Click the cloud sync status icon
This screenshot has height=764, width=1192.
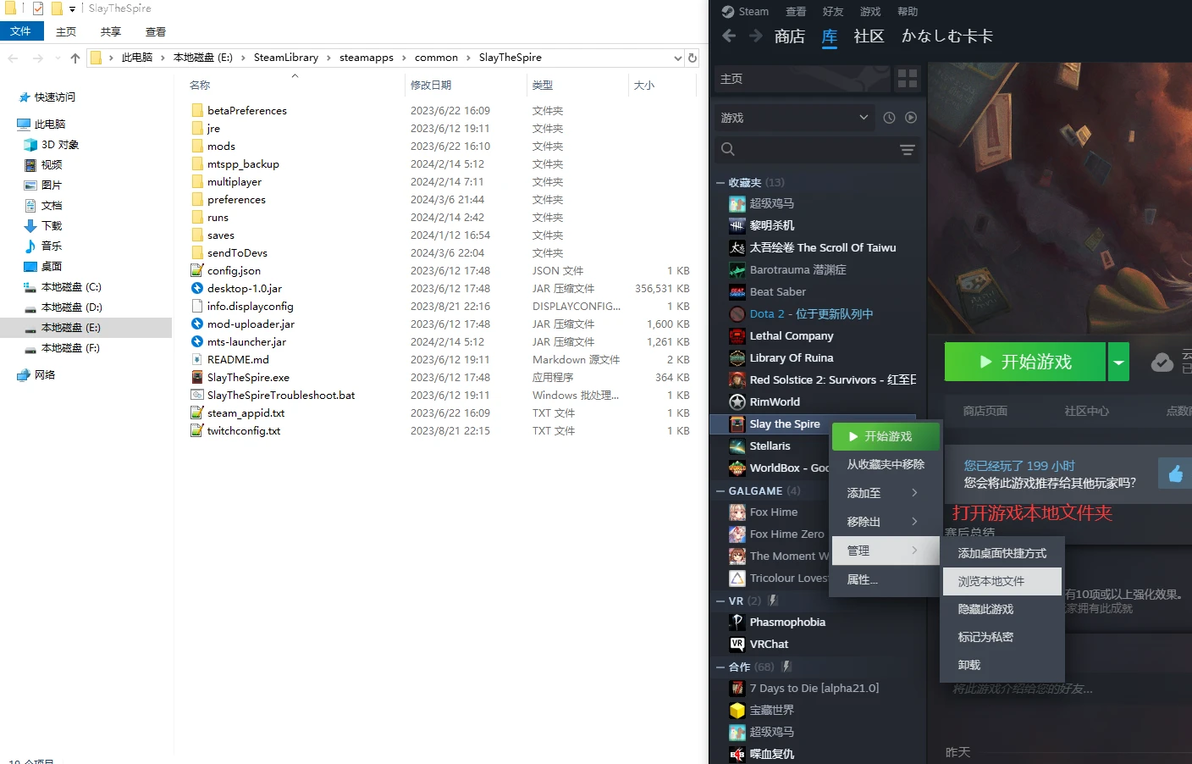coord(1162,362)
